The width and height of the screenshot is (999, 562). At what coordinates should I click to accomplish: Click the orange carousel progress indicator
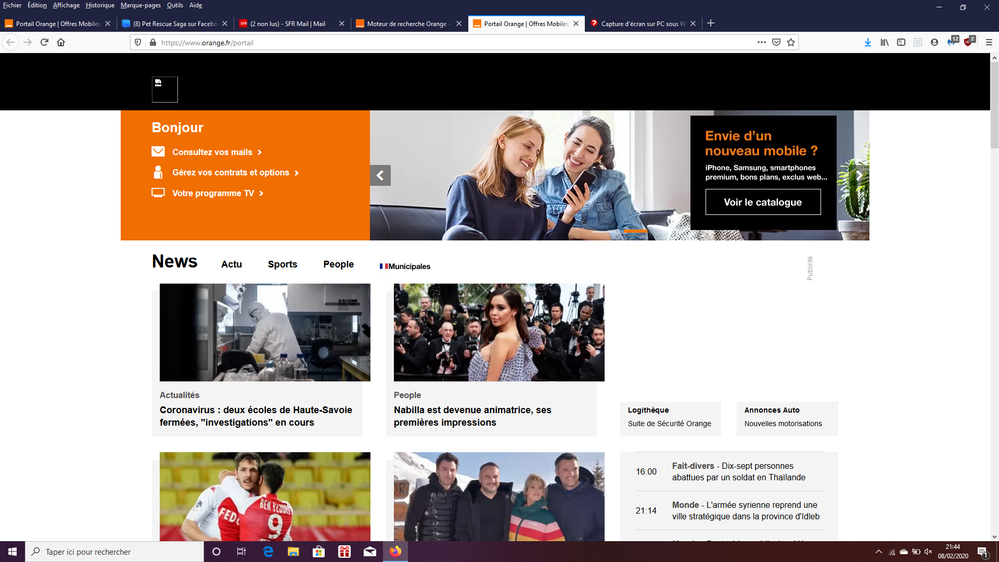[x=634, y=231]
